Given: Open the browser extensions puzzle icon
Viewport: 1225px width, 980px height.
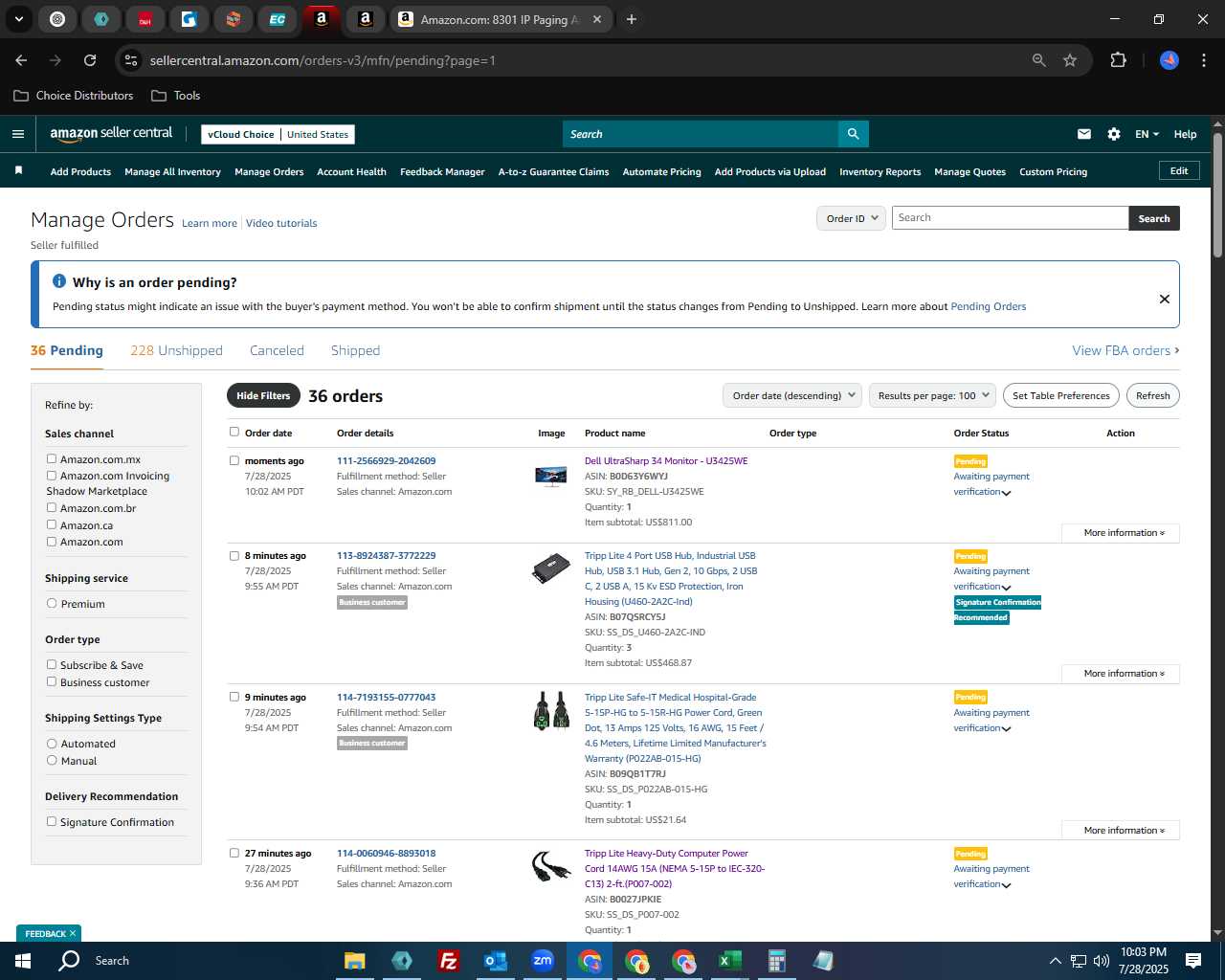Looking at the screenshot, I should click(1118, 60).
